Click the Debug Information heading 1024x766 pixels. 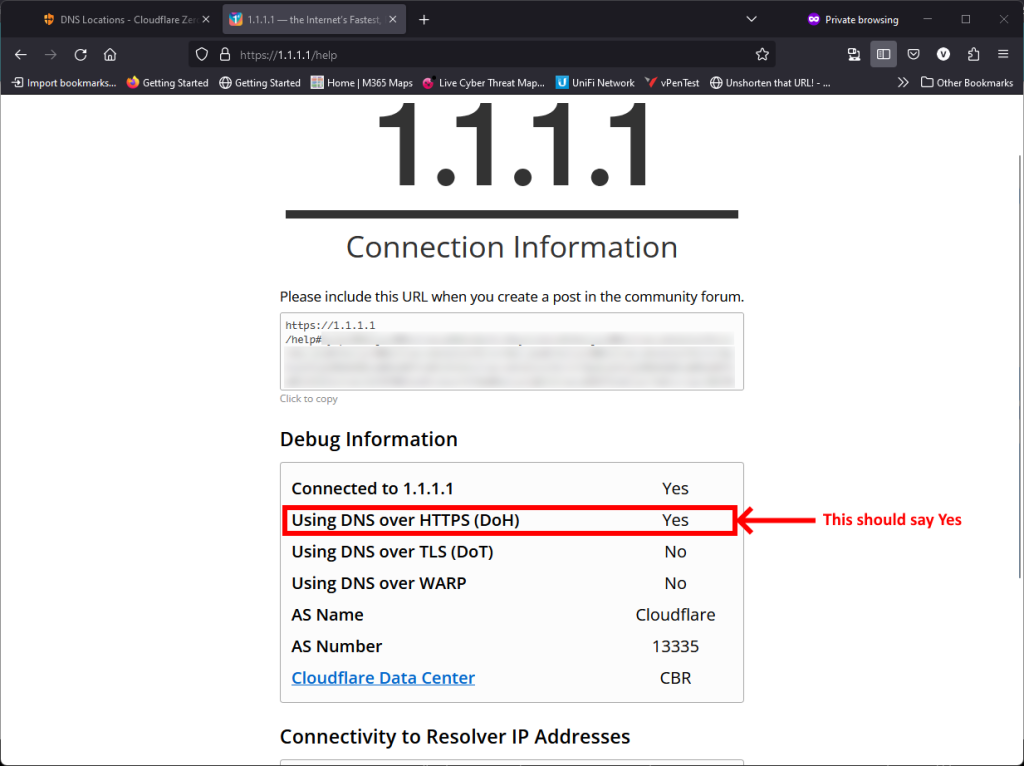coord(368,439)
